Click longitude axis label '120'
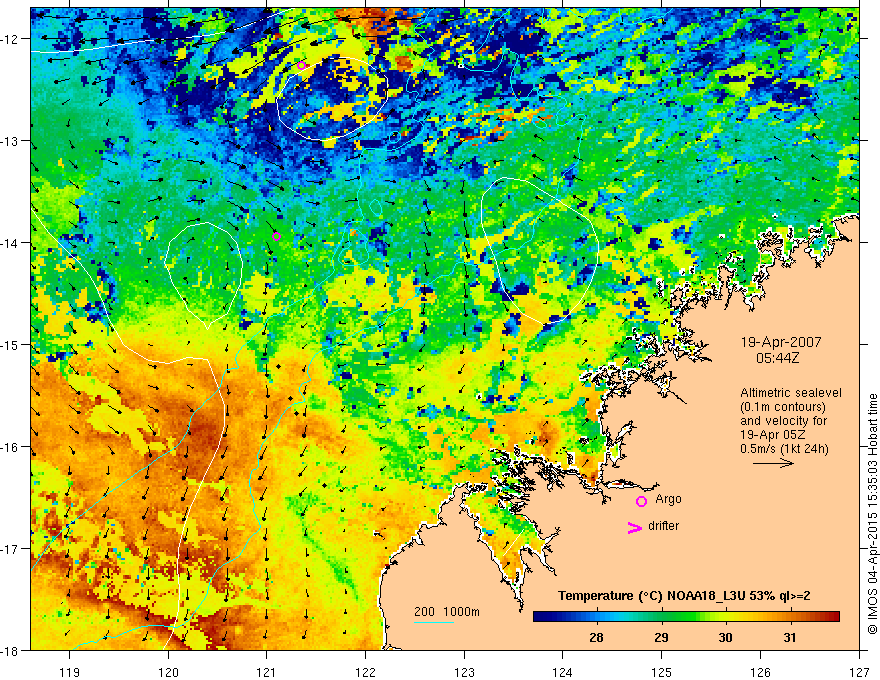880x680 pixels. pyautogui.click(x=168, y=672)
